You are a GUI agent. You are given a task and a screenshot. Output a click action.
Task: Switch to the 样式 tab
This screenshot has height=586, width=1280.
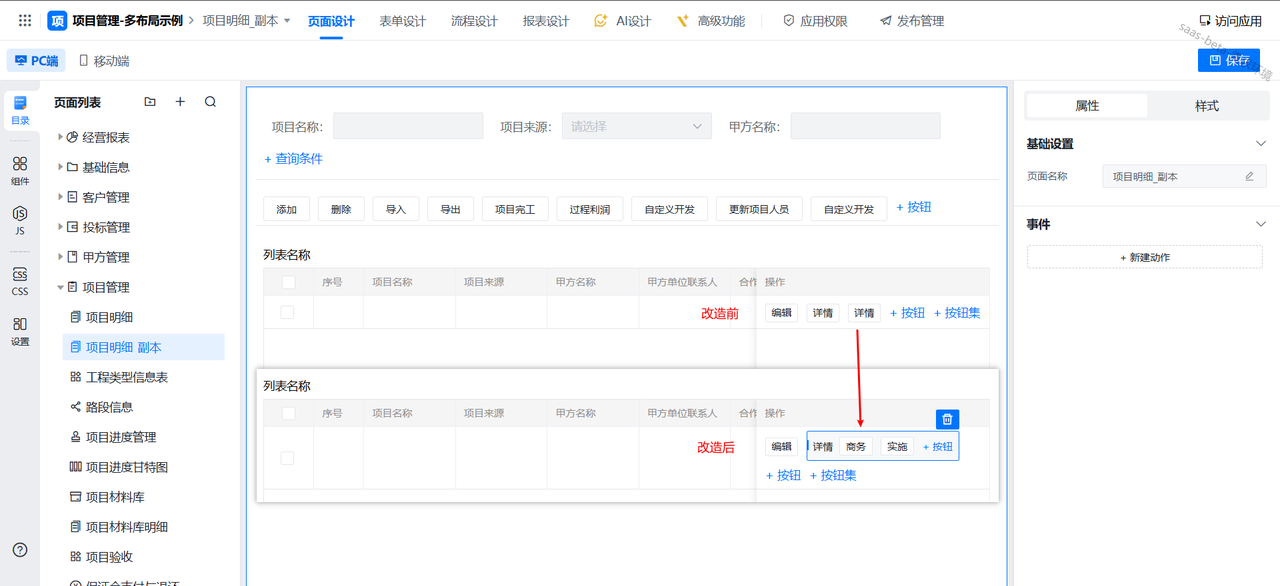click(1206, 106)
